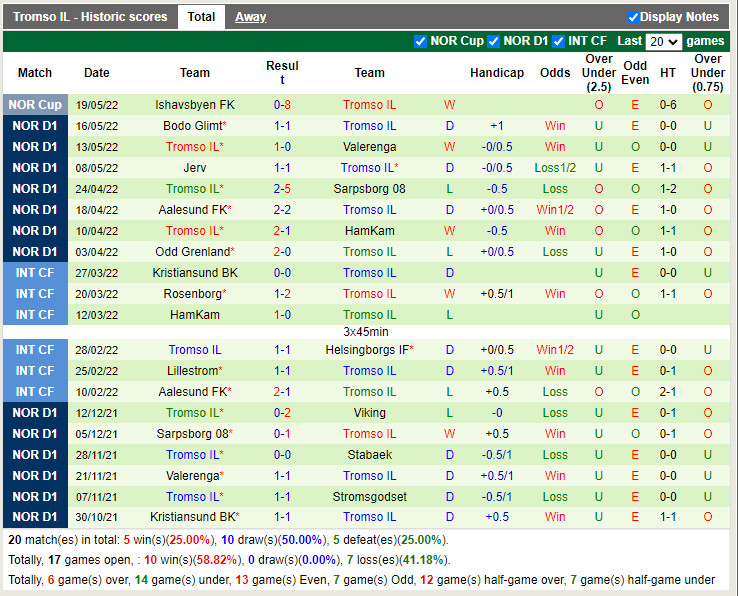Open the Jerv team page

[x=195, y=168]
